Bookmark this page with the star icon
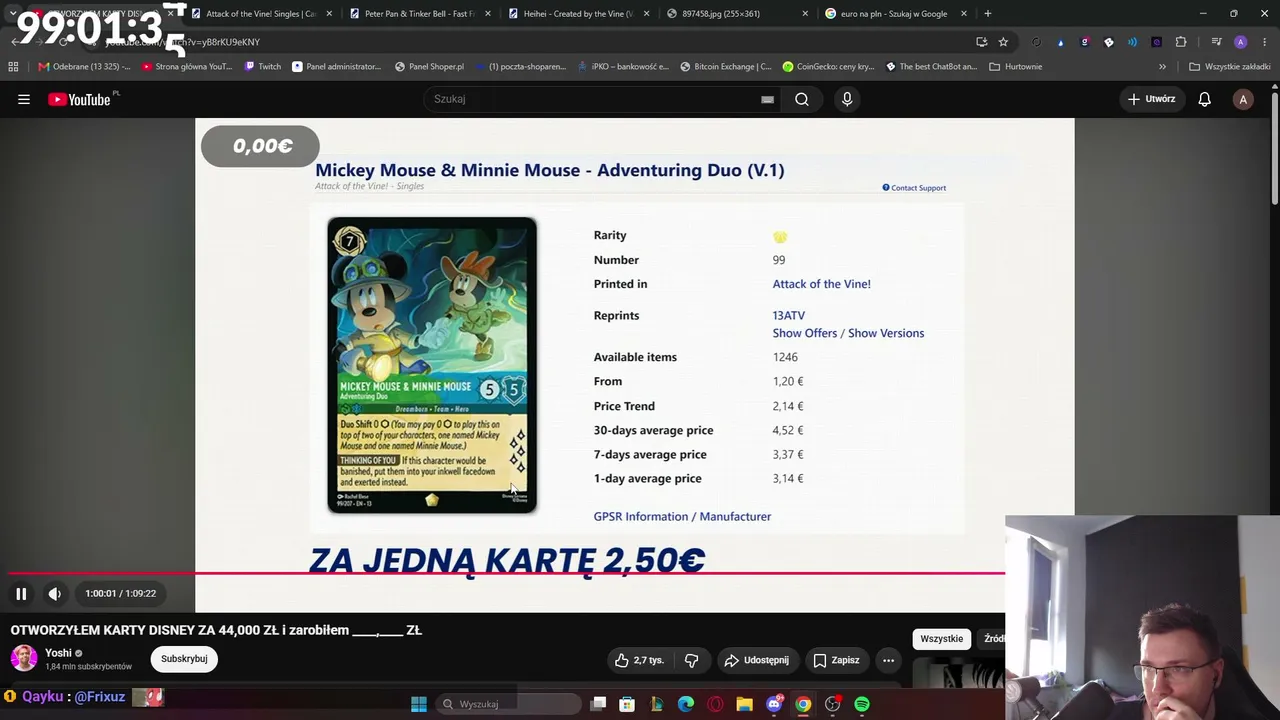 click(x=1003, y=42)
